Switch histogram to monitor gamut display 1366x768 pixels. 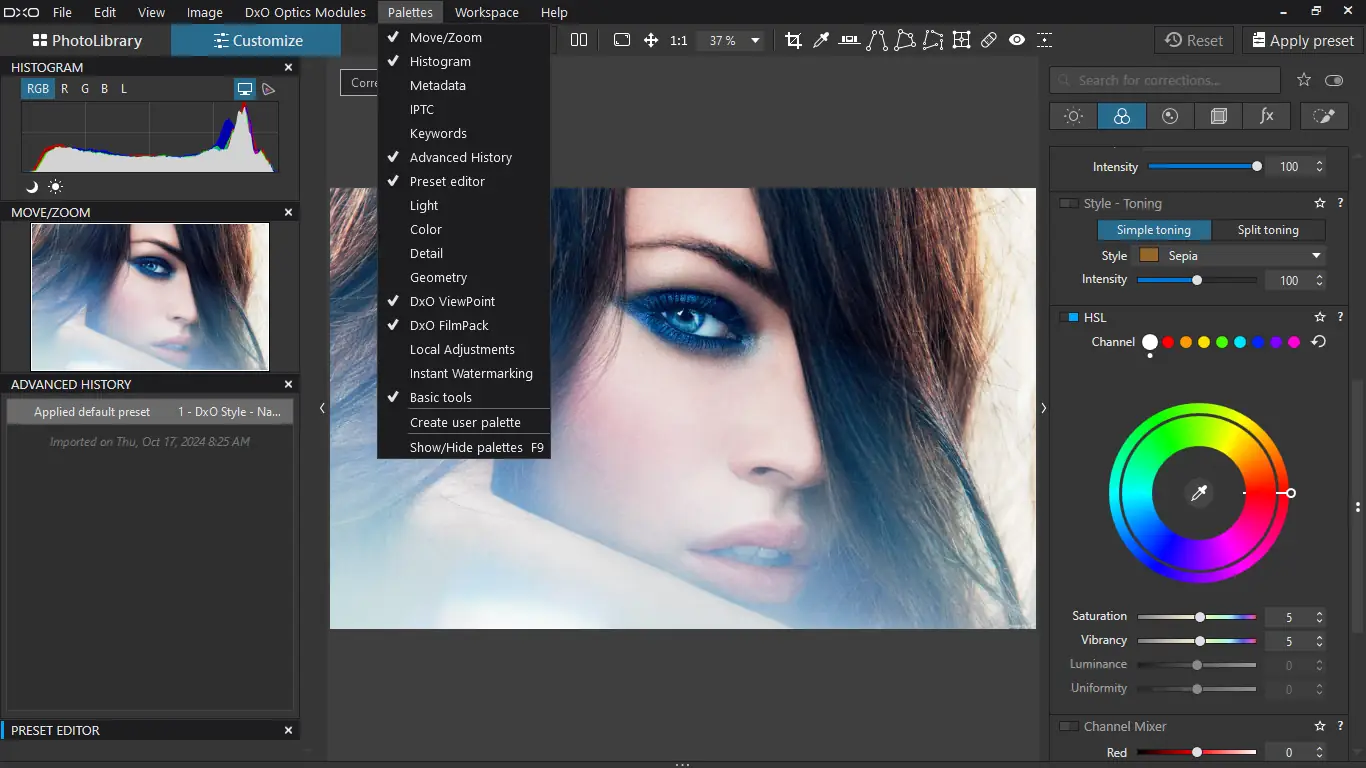pos(245,89)
